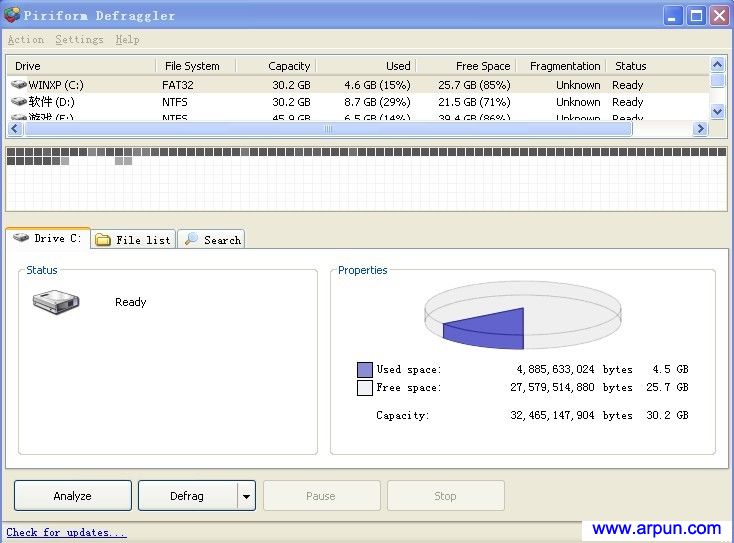The image size is (734, 543).
Task: Click the magnifier icon on Search tab
Action: click(x=191, y=239)
